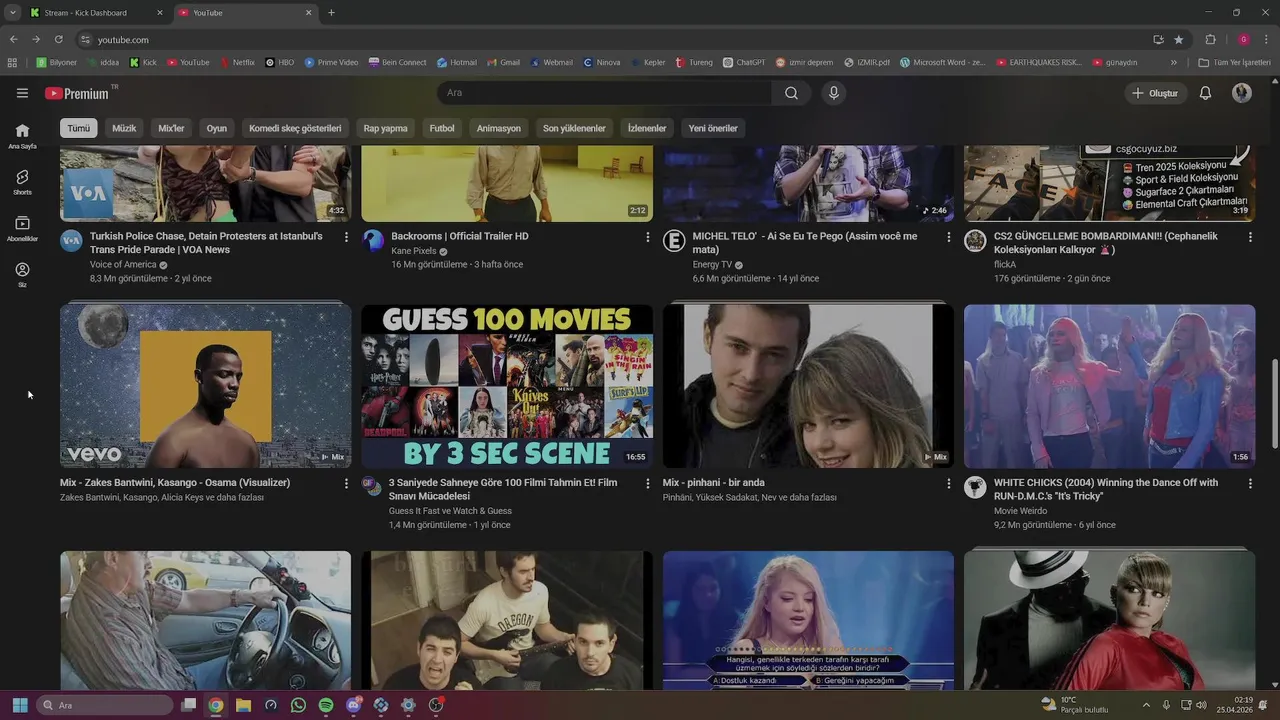Open options menu for Backrooms trailer video
1280x720 pixels.
coord(647,237)
